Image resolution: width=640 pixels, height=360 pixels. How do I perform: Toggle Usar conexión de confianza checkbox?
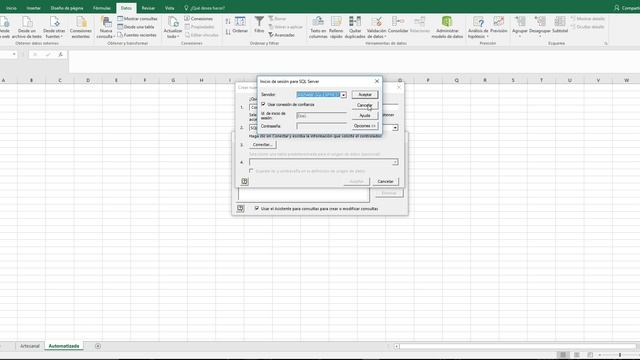point(263,104)
